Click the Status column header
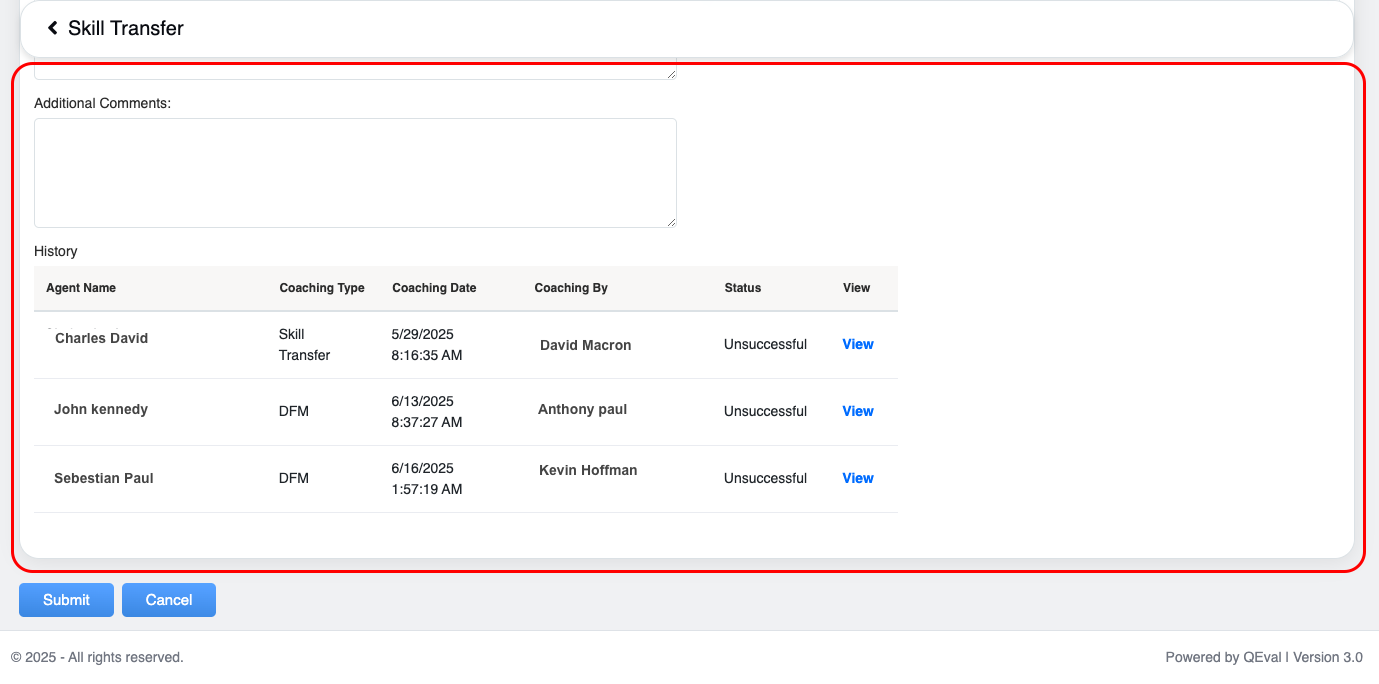The height and width of the screenshot is (684, 1379). (x=743, y=288)
